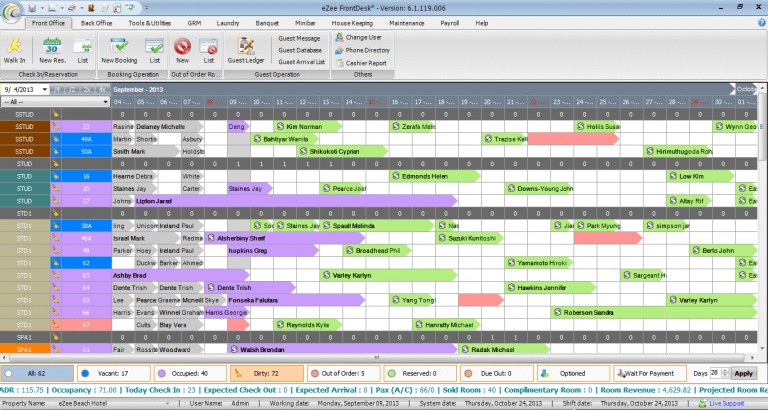Image resolution: width=768 pixels, height=410 pixels.
Task: Expand the quick access toolbar customize arrow
Action: tap(147, 8)
